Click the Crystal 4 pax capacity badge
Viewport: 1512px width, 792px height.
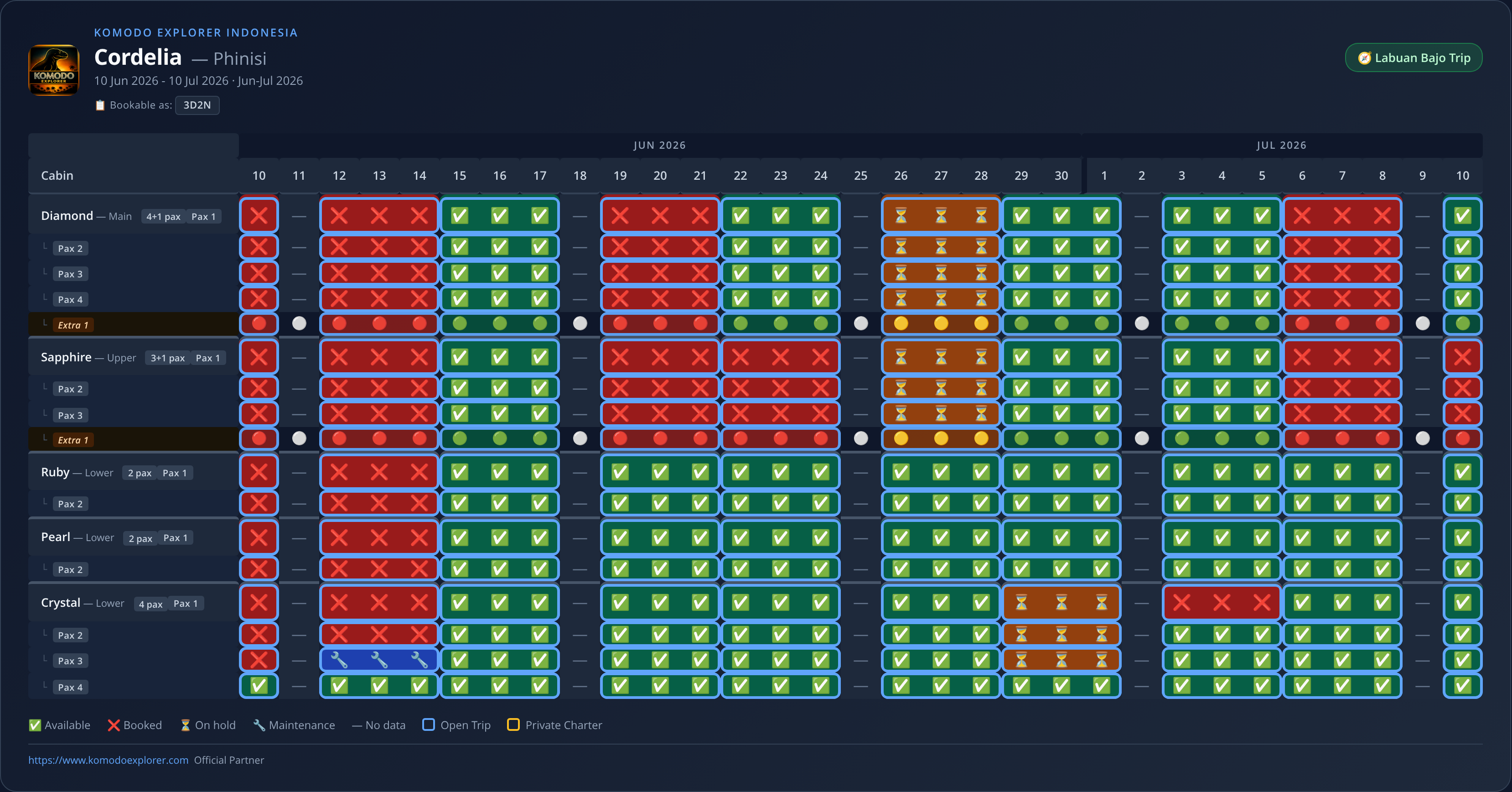[150, 604]
